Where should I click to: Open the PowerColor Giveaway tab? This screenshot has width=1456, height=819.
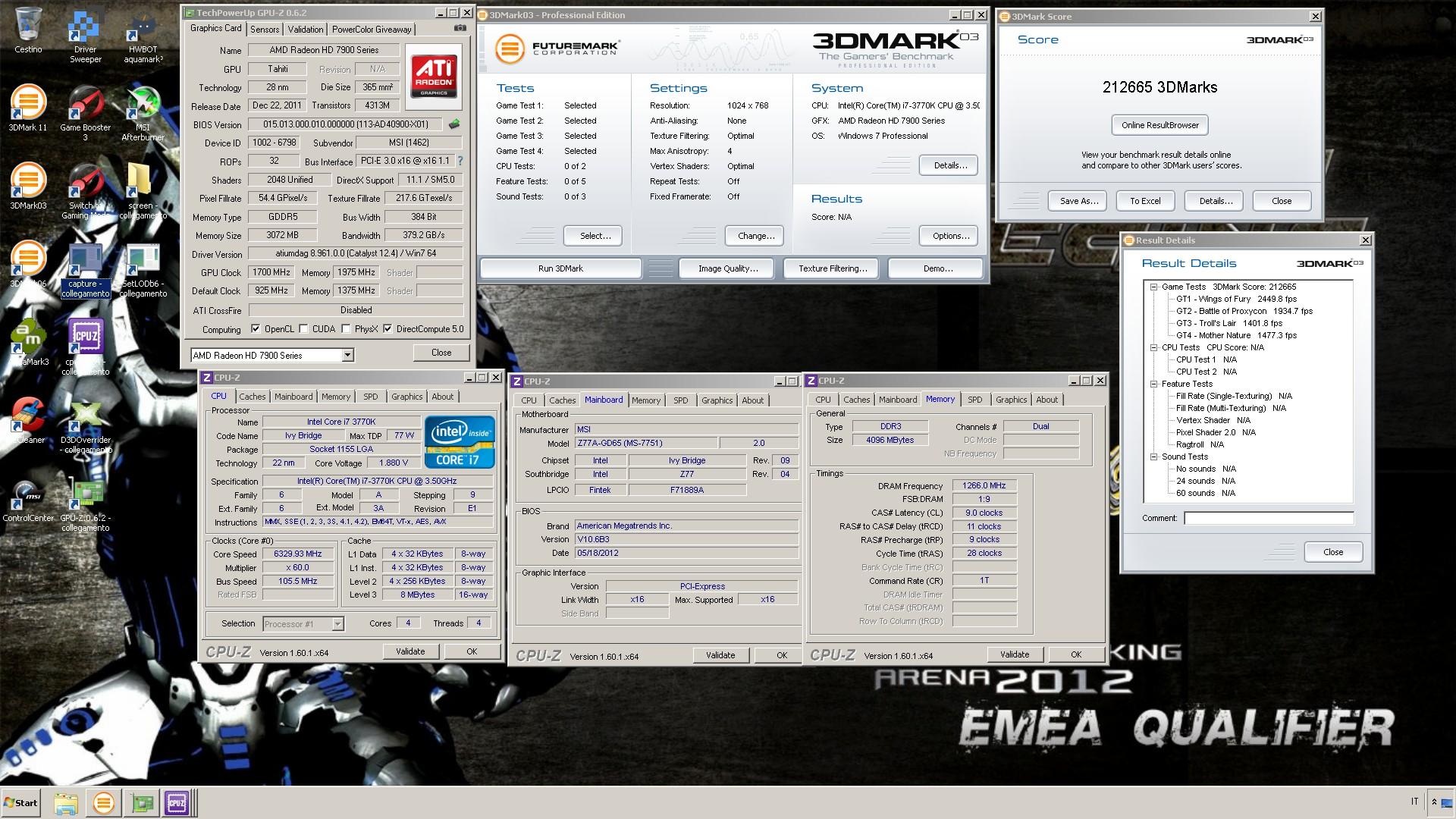click(372, 30)
